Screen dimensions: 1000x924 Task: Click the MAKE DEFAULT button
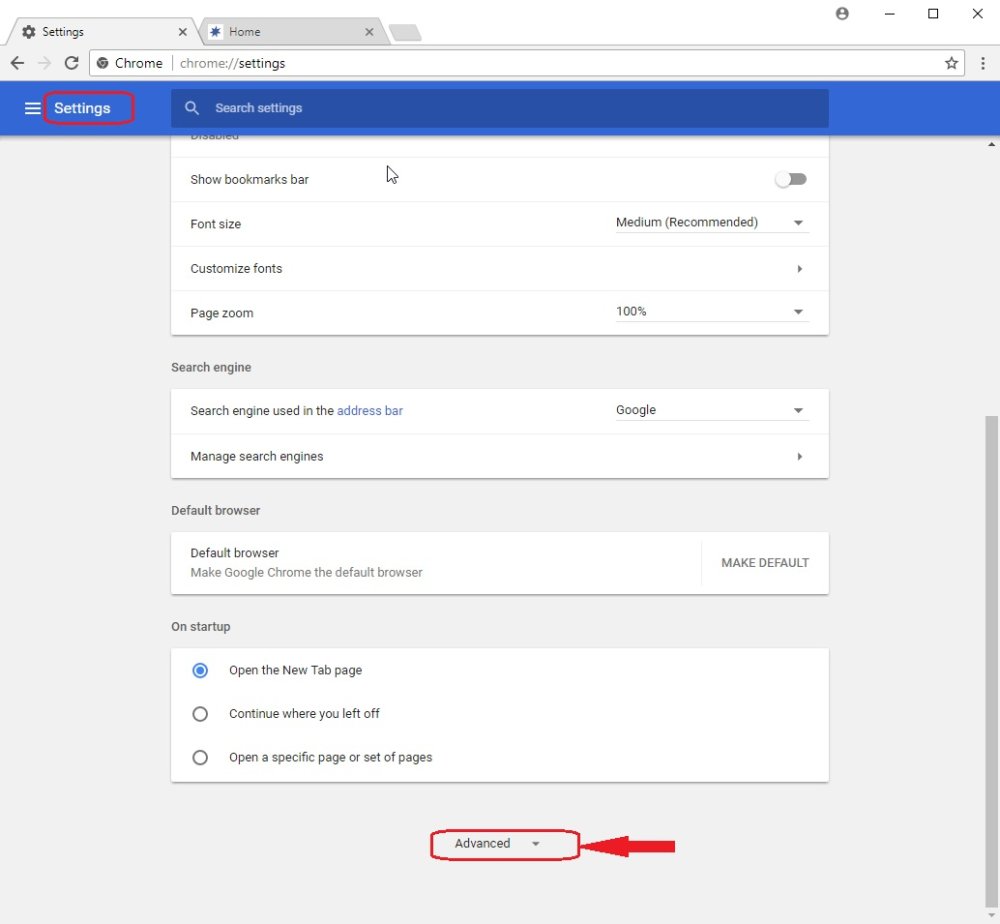click(765, 562)
